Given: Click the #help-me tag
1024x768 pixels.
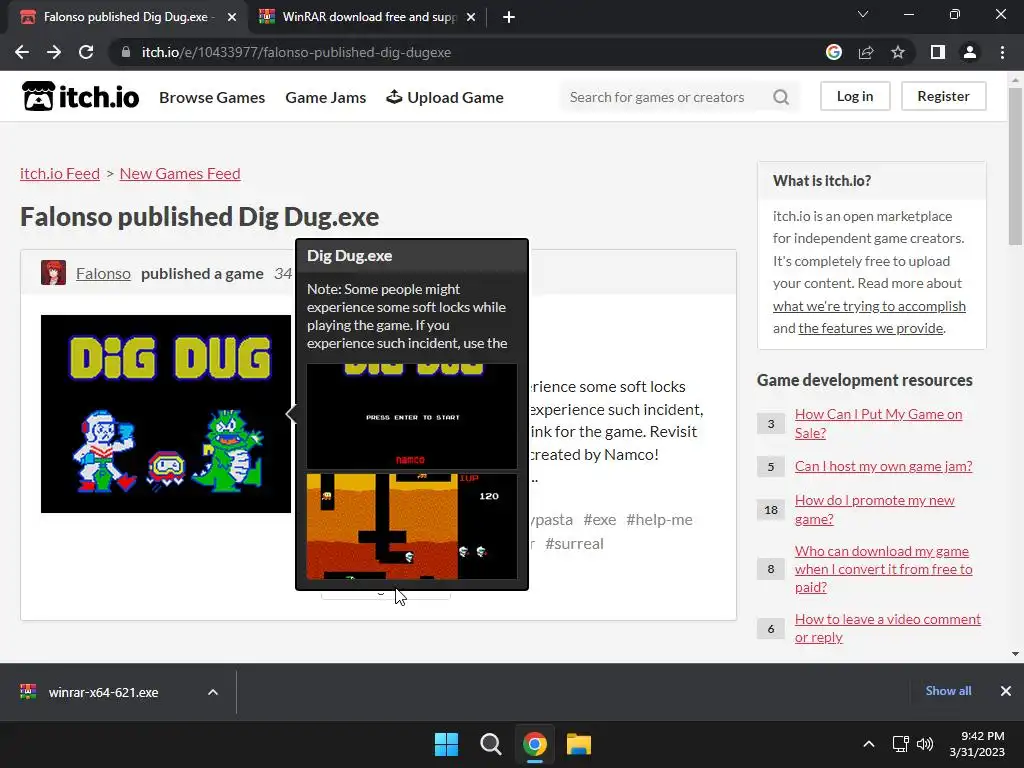Looking at the screenshot, I should point(659,520).
